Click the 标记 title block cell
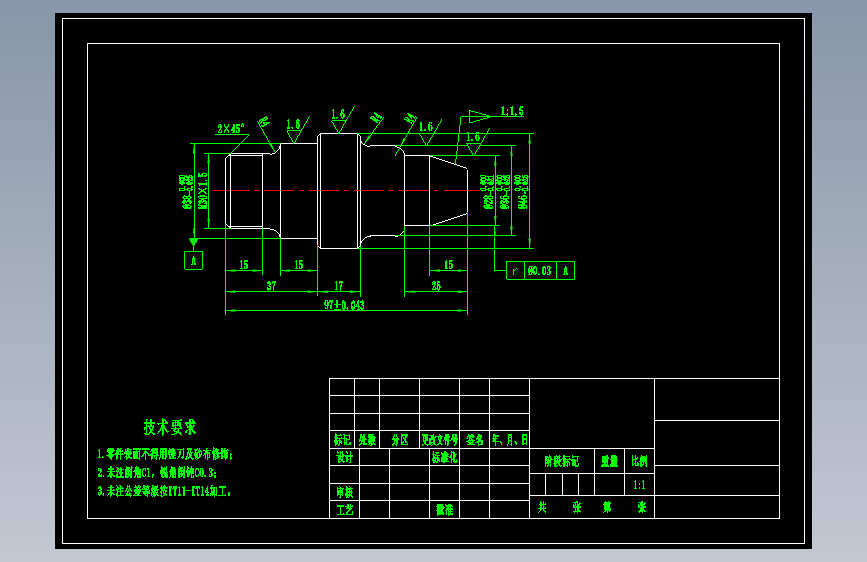Image resolution: width=867 pixels, height=562 pixels. click(342, 440)
